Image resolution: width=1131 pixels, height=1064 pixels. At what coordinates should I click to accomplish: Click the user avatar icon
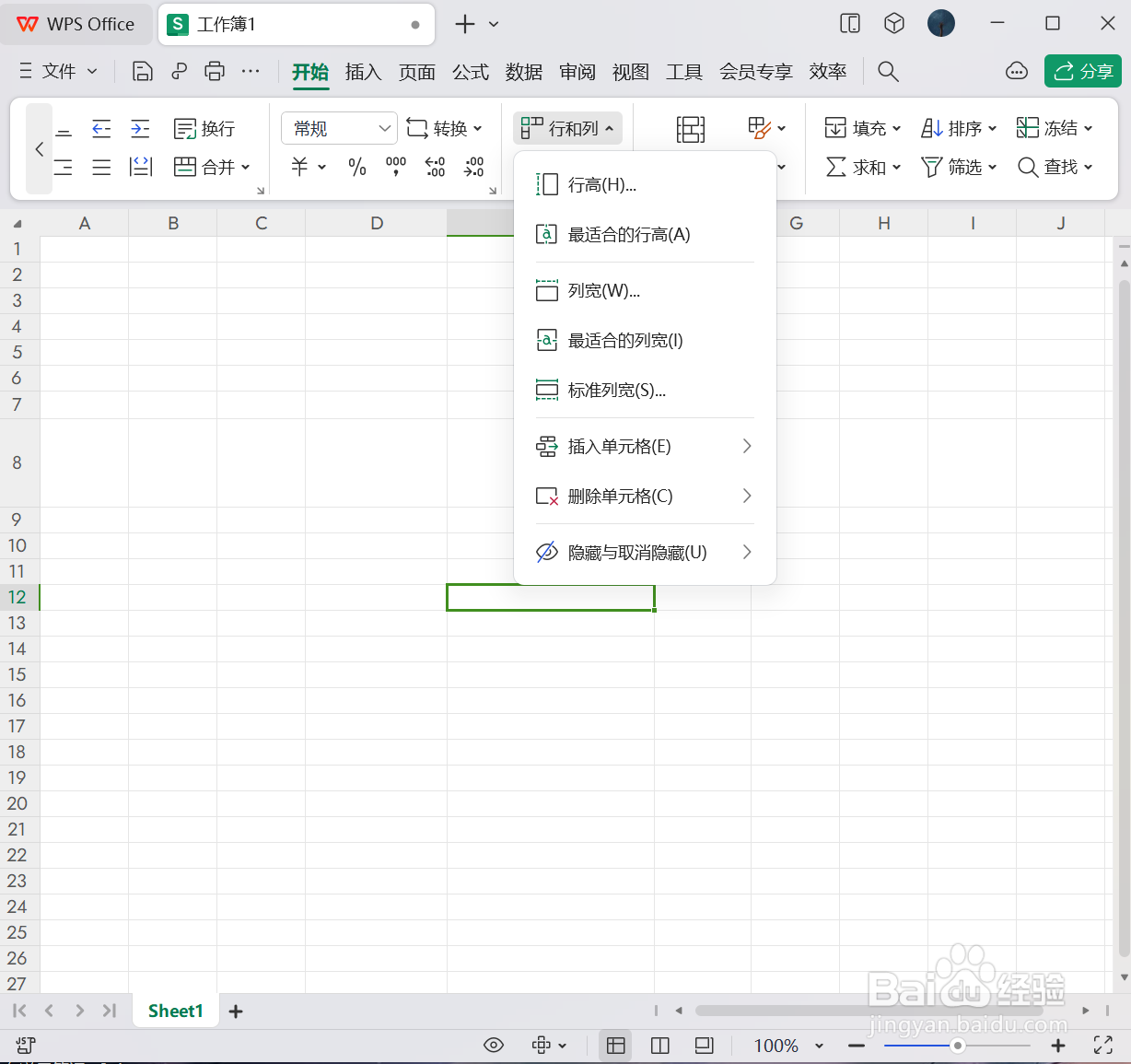pos(941,23)
